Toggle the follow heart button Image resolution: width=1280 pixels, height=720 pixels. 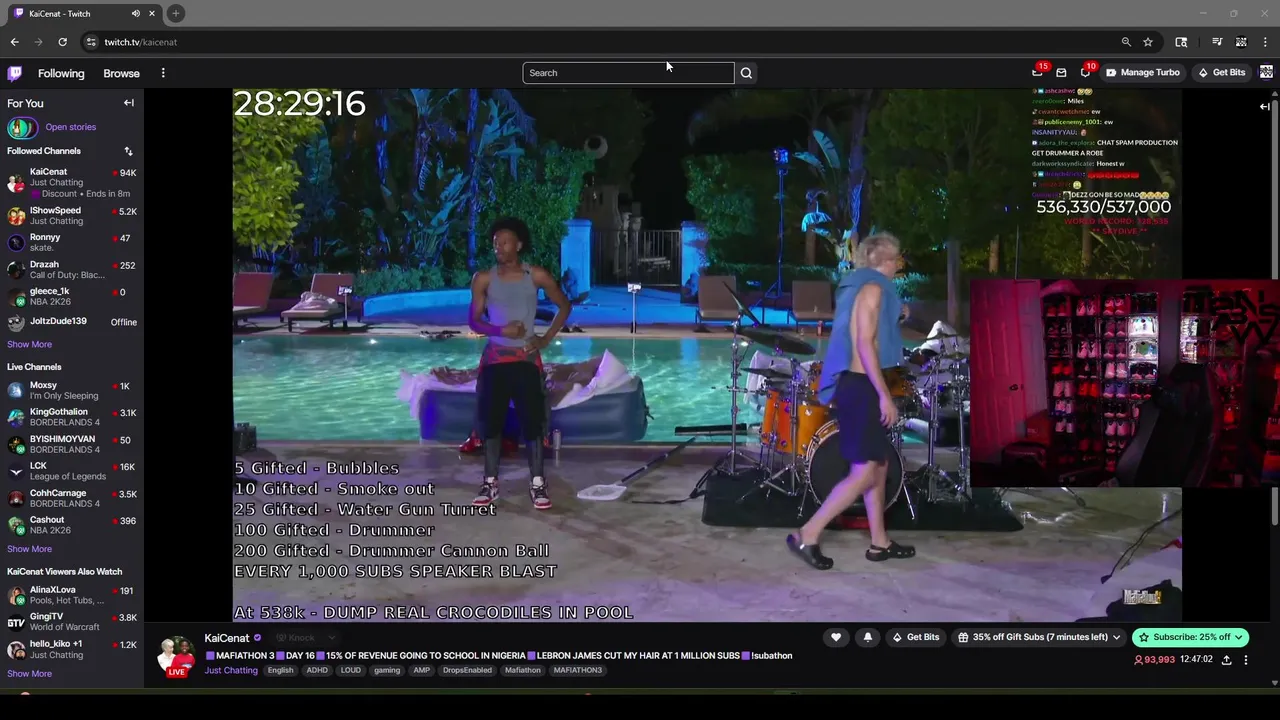(x=836, y=637)
